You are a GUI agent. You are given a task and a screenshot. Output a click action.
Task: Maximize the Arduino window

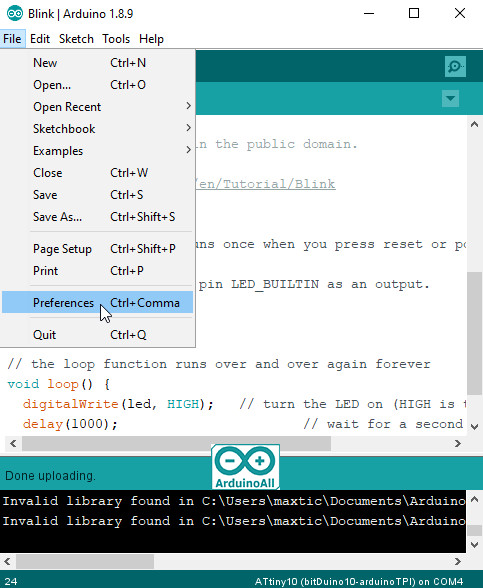414,14
